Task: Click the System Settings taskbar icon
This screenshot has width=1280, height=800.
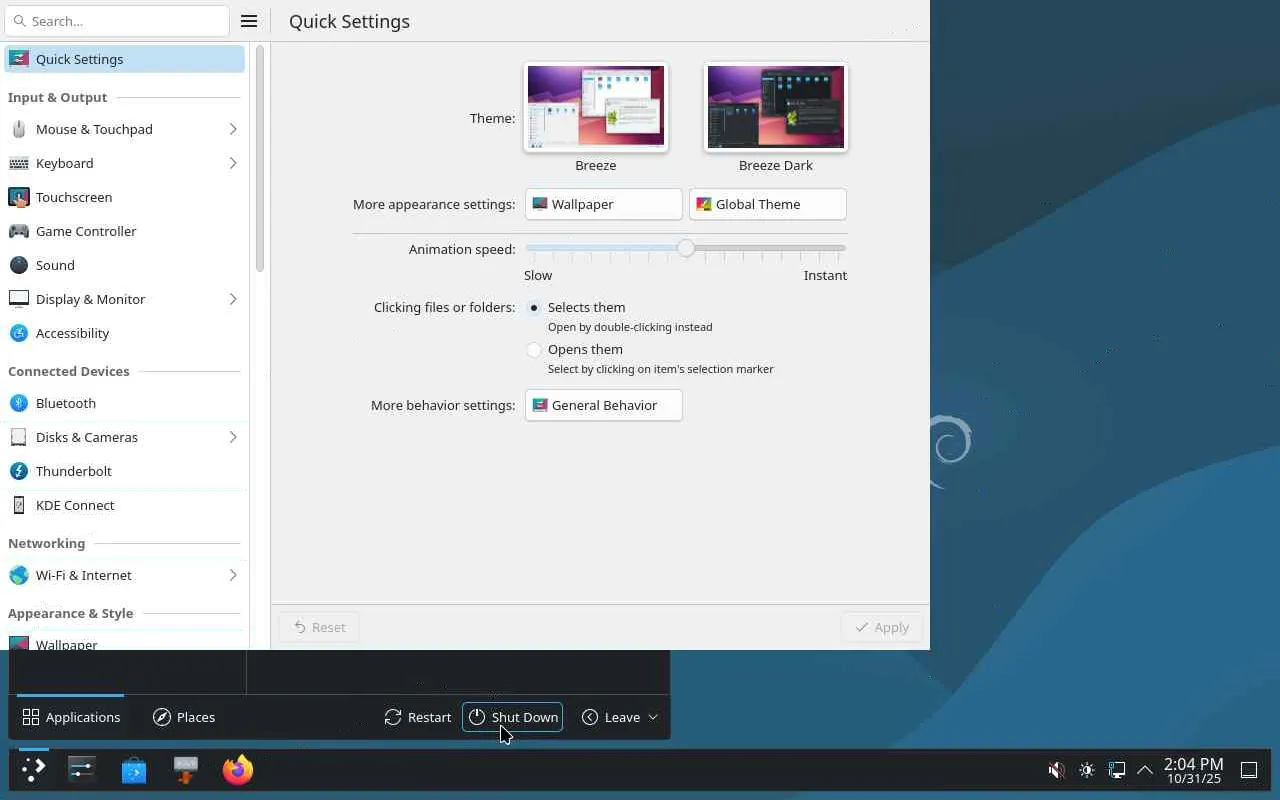Action: pos(81,769)
